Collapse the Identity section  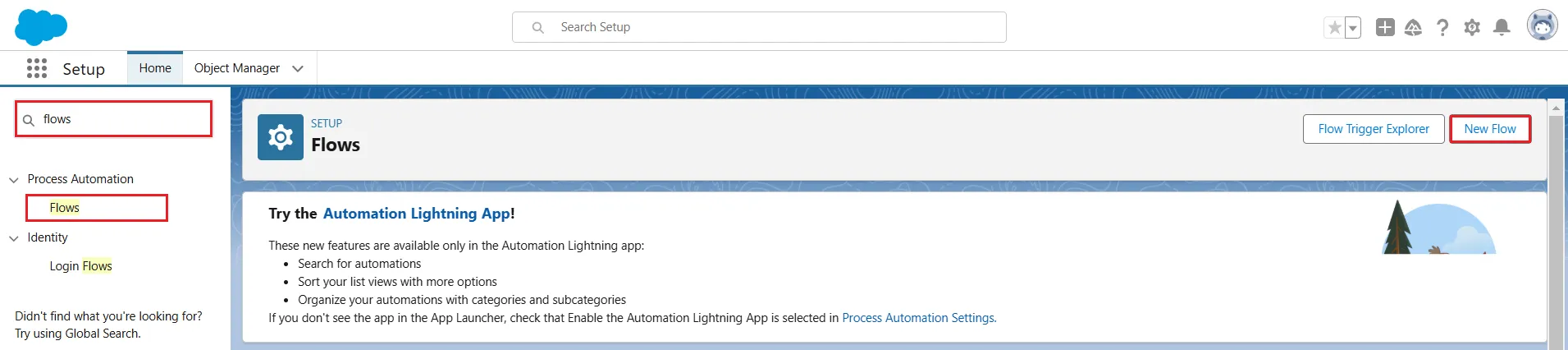[x=14, y=238]
